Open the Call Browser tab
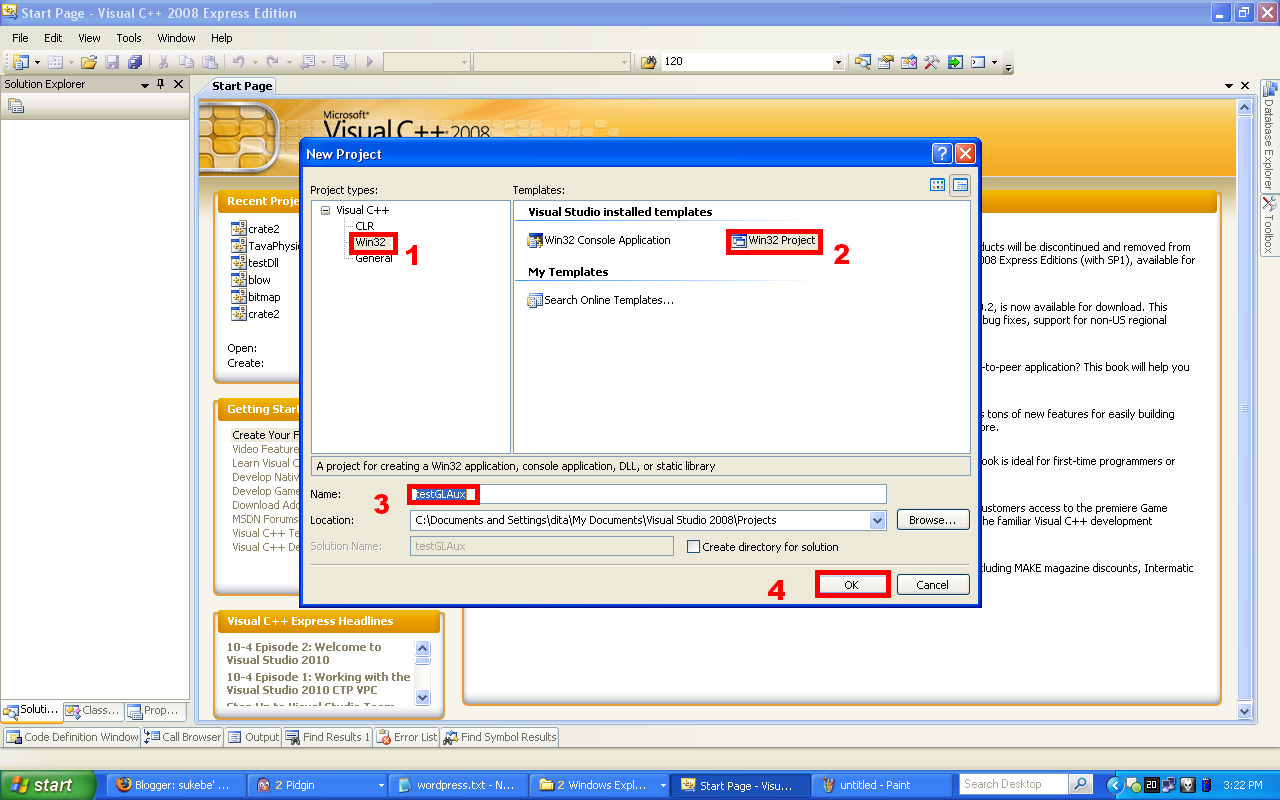1280x800 pixels. tap(183, 737)
